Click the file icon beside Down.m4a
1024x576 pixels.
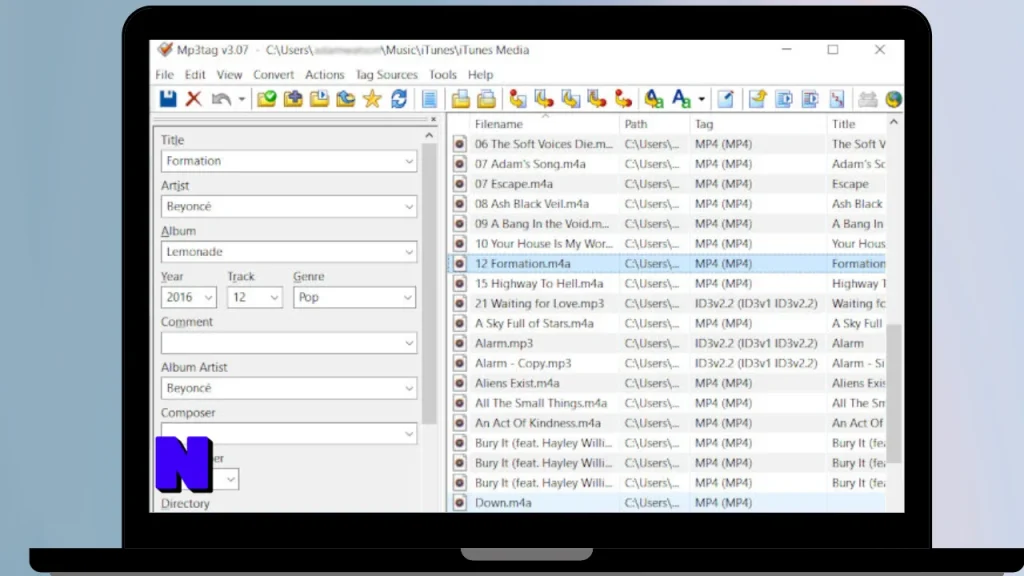pos(460,503)
